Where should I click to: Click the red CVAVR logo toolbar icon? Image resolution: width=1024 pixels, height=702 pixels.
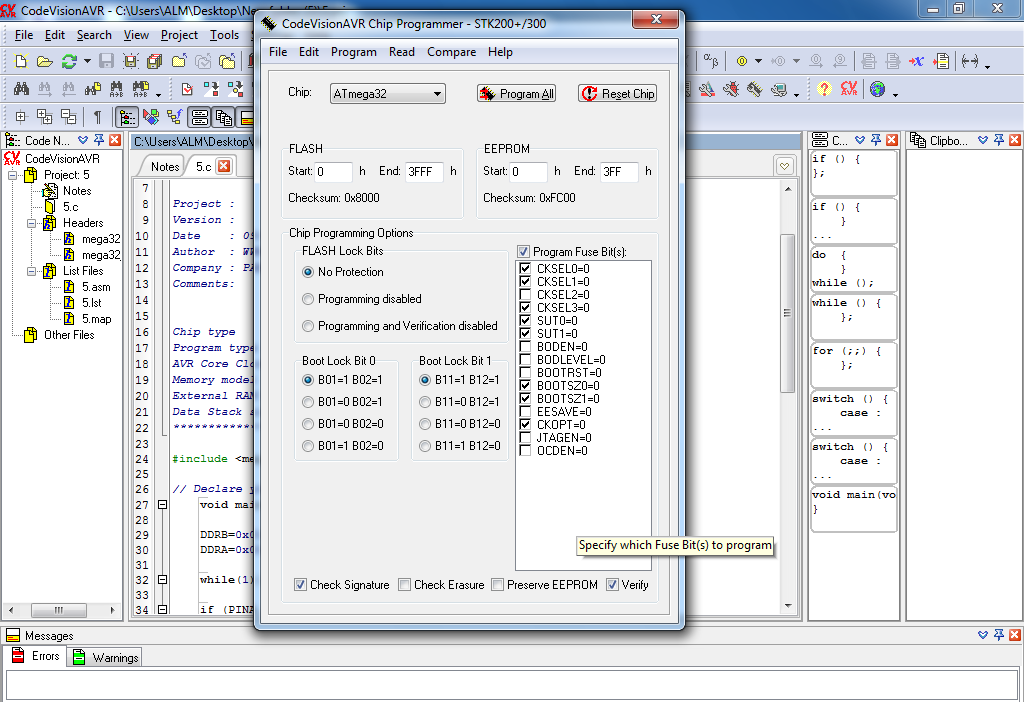[x=849, y=89]
